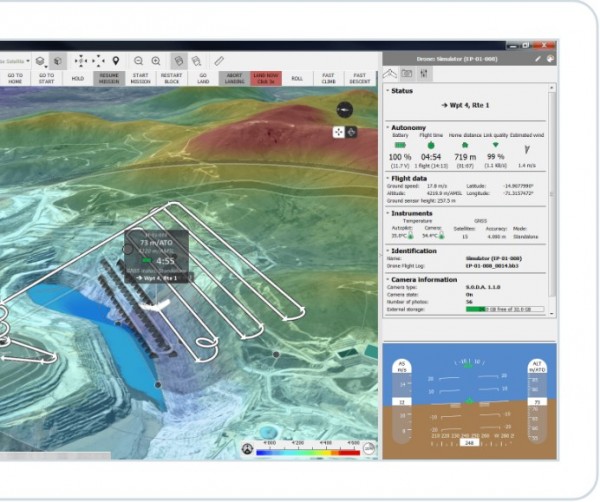Collapse the Identification section

(388, 251)
